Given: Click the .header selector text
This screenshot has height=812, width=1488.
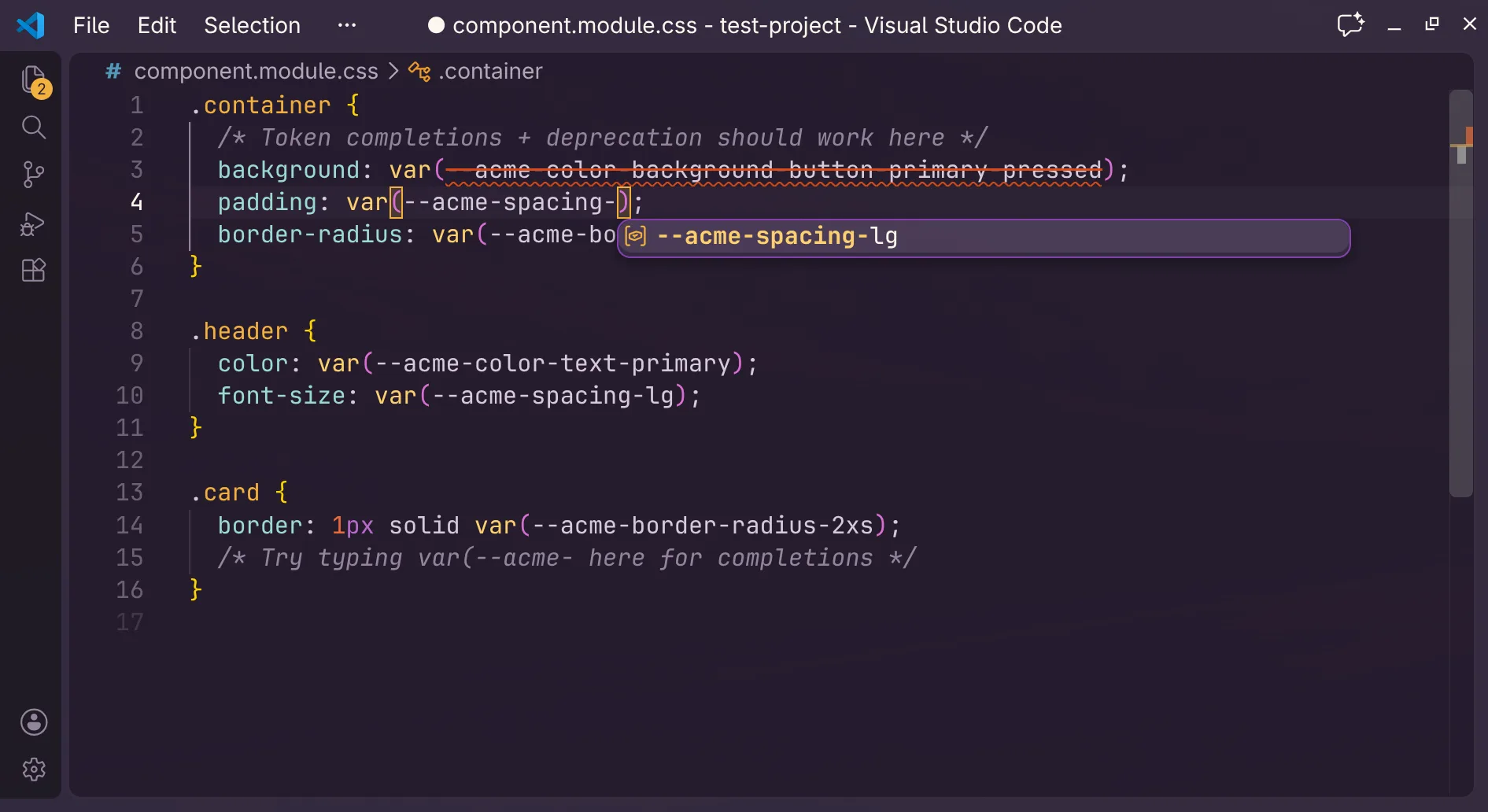Looking at the screenshot, I should 238,331.
